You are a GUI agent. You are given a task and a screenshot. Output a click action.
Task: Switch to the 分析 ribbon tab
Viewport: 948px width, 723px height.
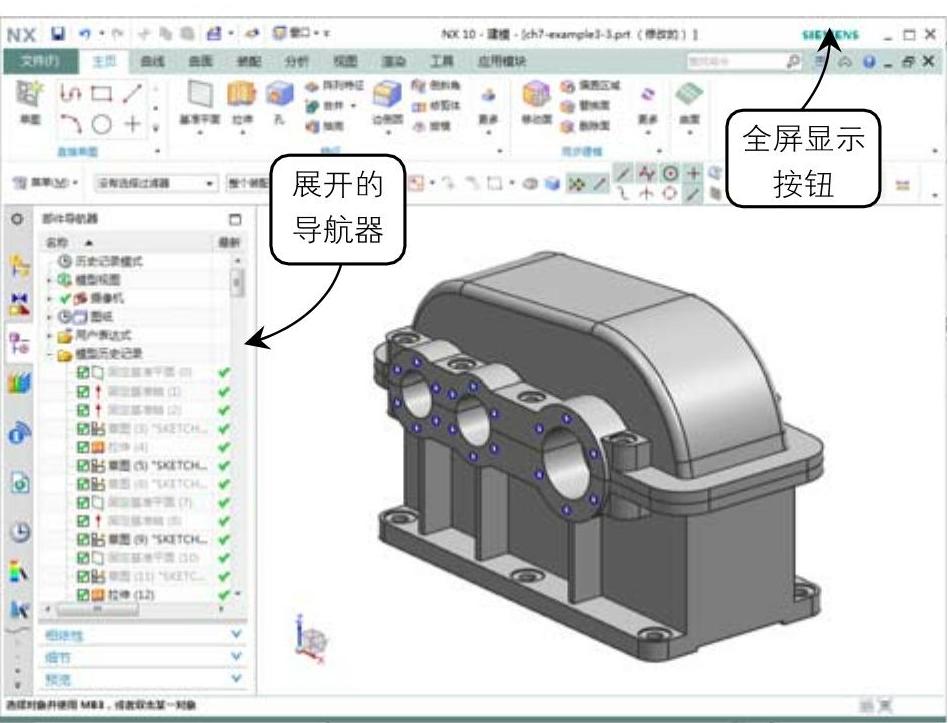coord(296,61)
